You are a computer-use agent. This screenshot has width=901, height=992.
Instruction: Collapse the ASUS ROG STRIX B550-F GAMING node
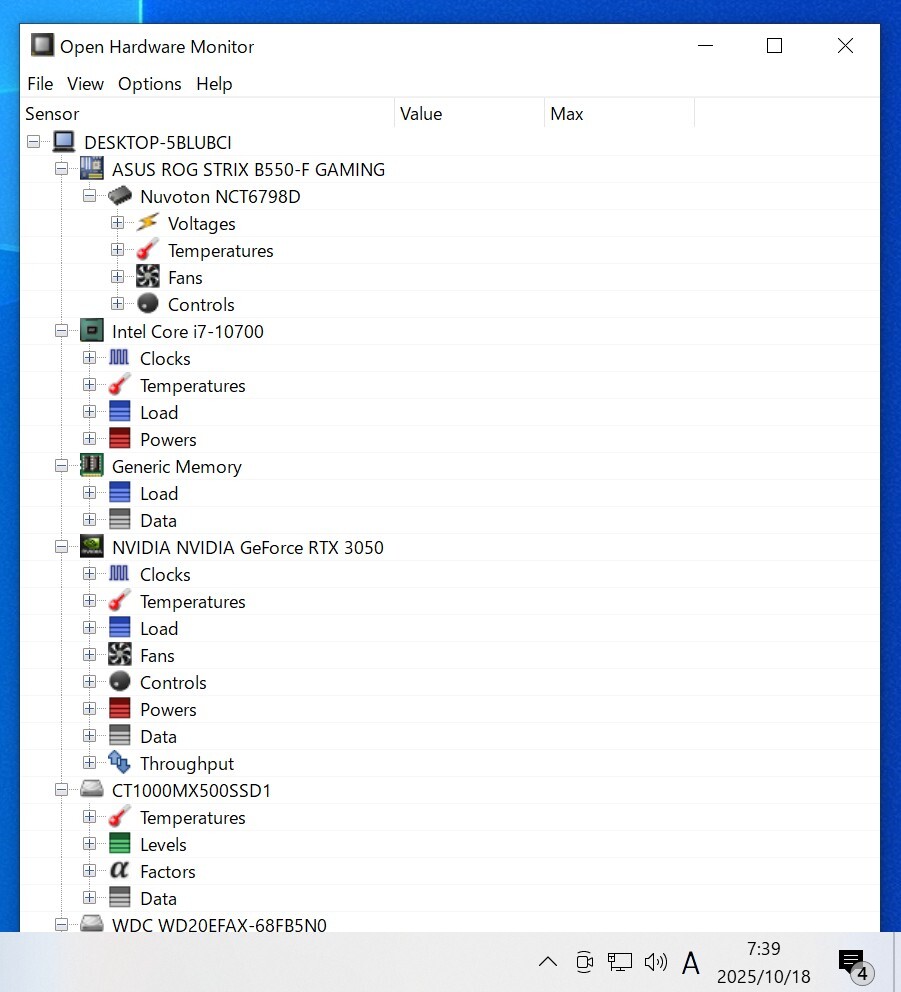(x=61, y=169)
